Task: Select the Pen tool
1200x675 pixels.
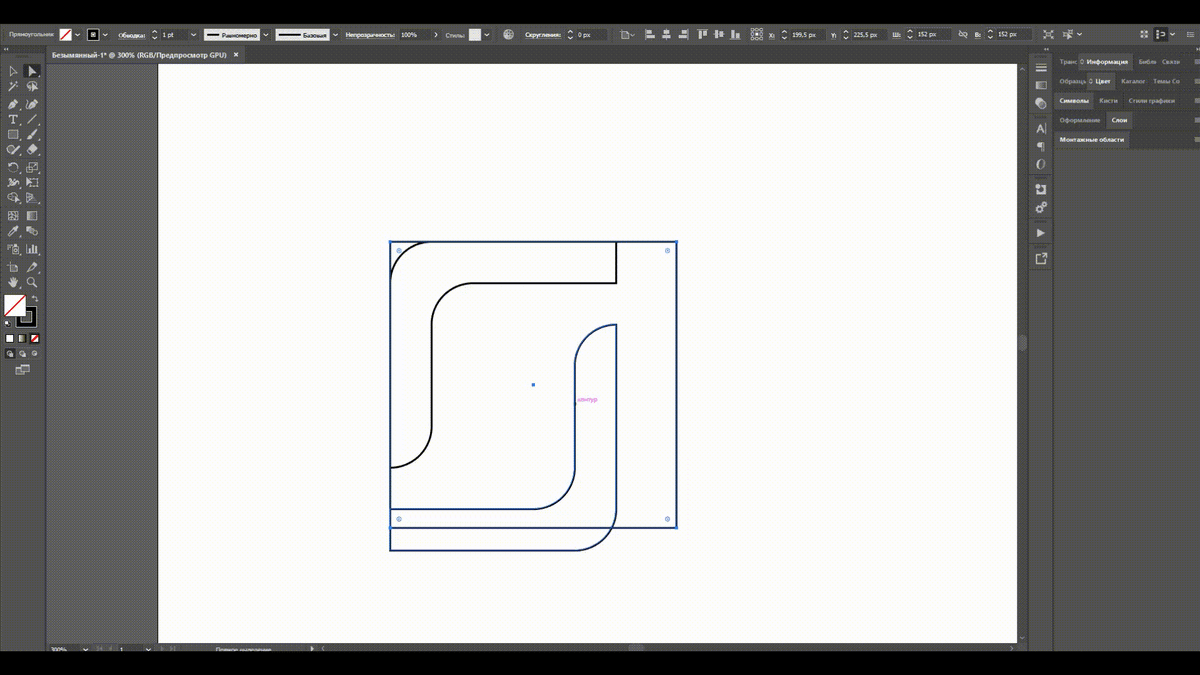Action: [x=13, y=104]
